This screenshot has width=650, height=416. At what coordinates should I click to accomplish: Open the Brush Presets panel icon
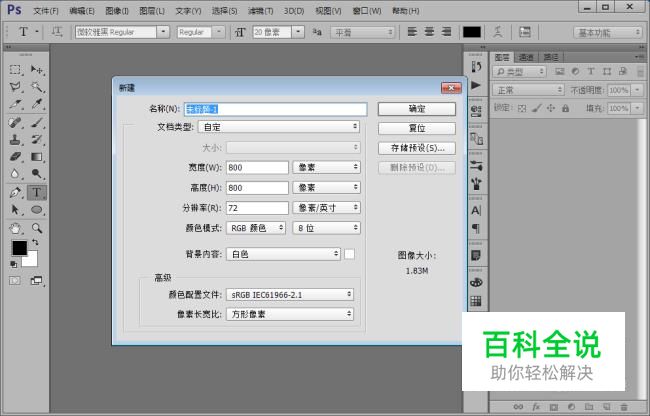(x=476, y=183)
